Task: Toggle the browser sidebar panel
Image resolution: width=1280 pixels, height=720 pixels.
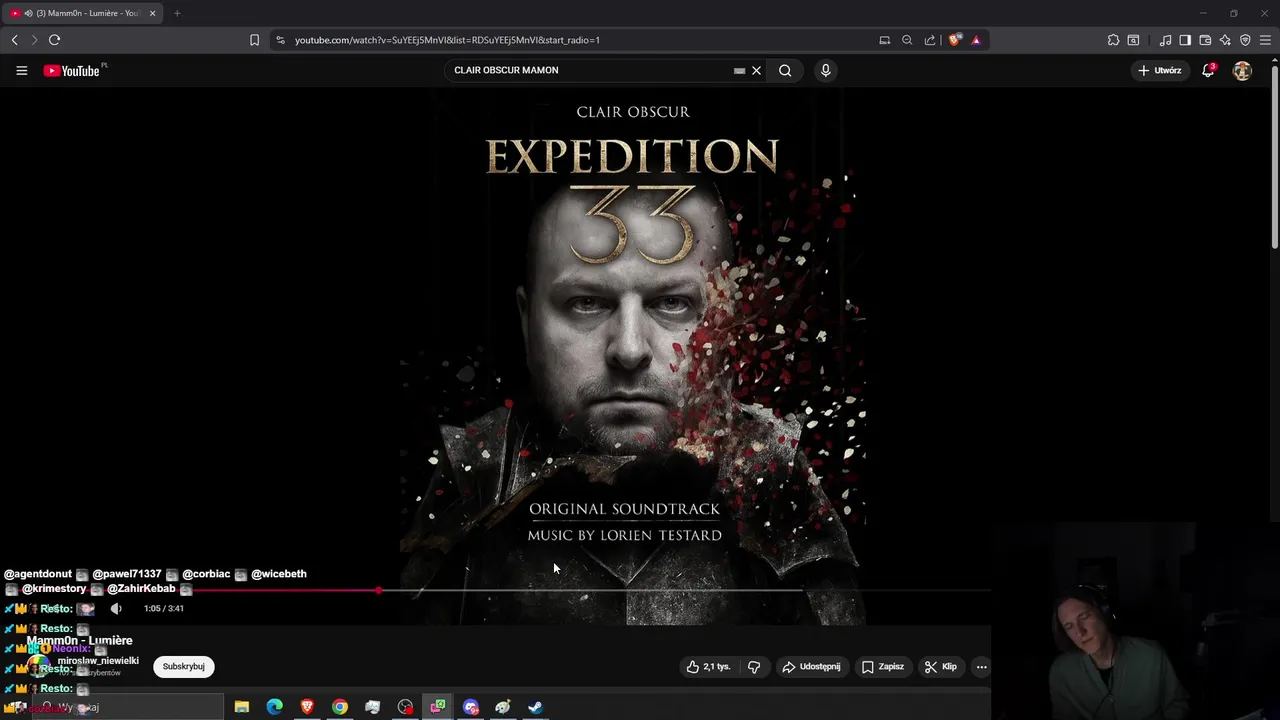Action: click(1185, 40)
